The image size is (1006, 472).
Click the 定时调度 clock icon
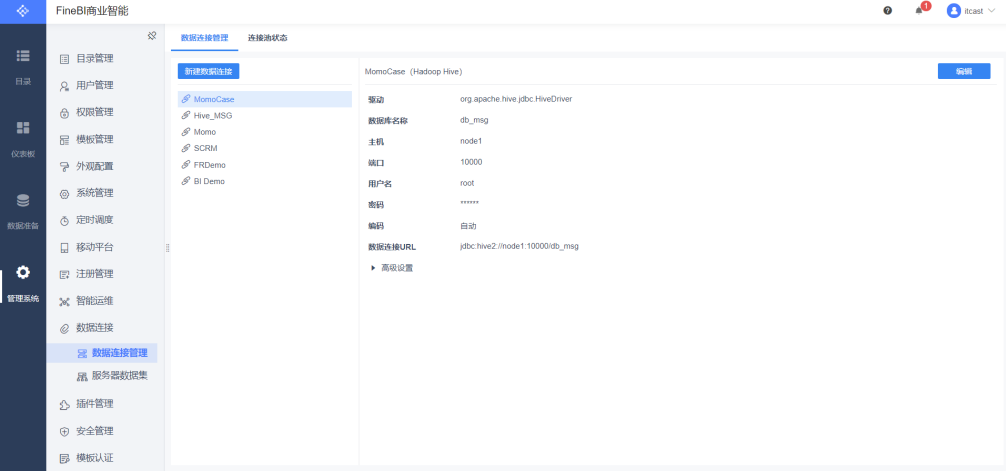(64, 221)
